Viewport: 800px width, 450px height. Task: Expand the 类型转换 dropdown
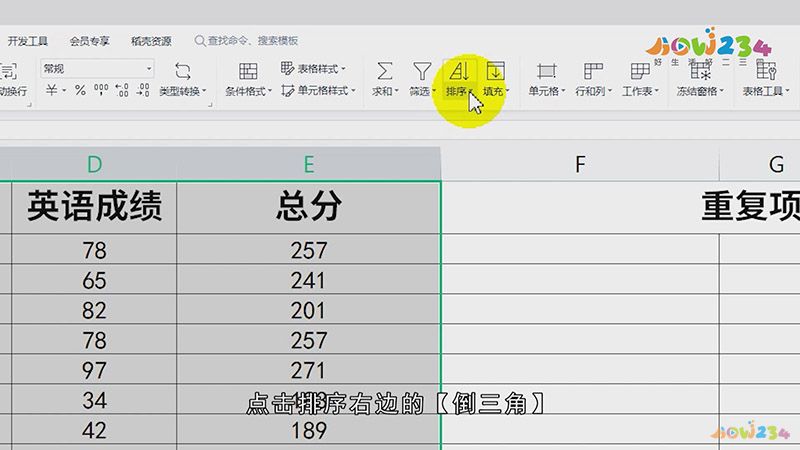204,91
